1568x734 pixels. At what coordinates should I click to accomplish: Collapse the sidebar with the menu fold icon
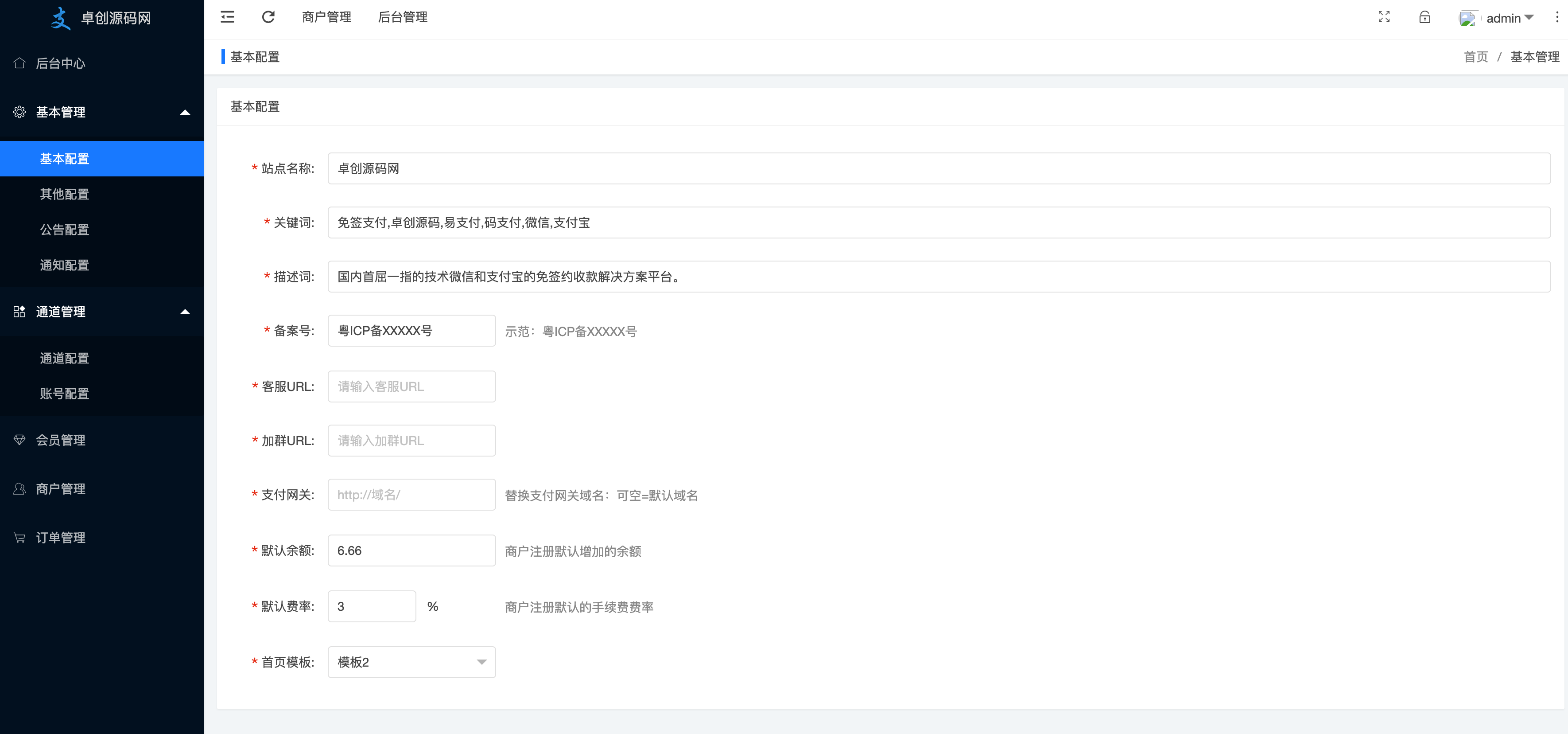point(227,17)
